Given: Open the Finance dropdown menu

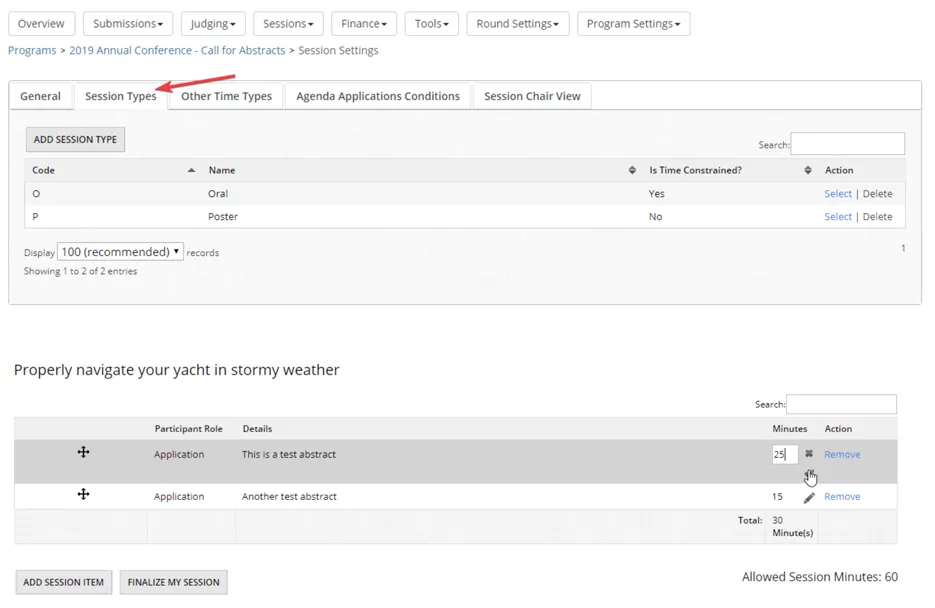Looking at the screenshot, I should point(364,24).
